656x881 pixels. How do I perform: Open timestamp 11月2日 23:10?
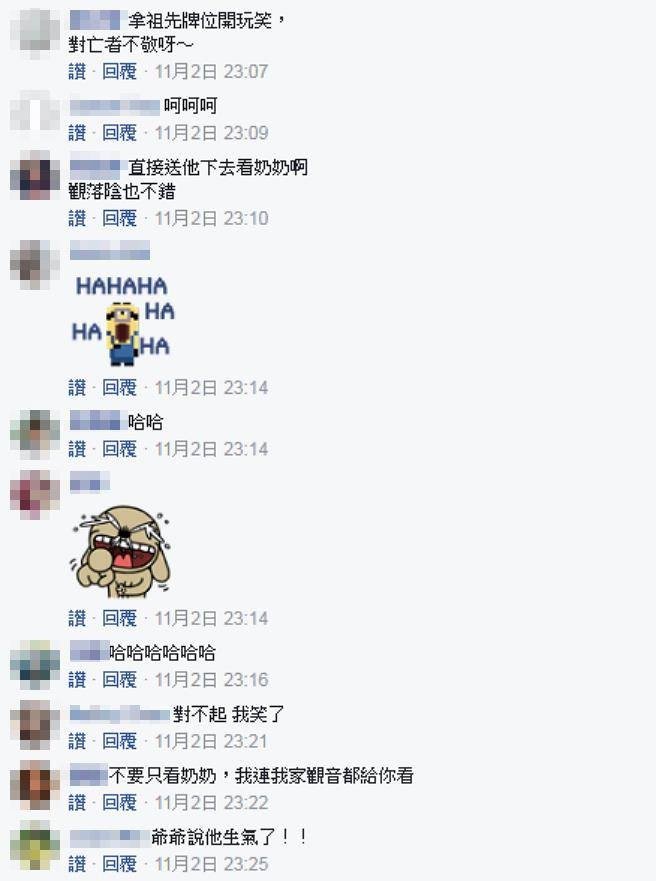[x=211, y=218]
